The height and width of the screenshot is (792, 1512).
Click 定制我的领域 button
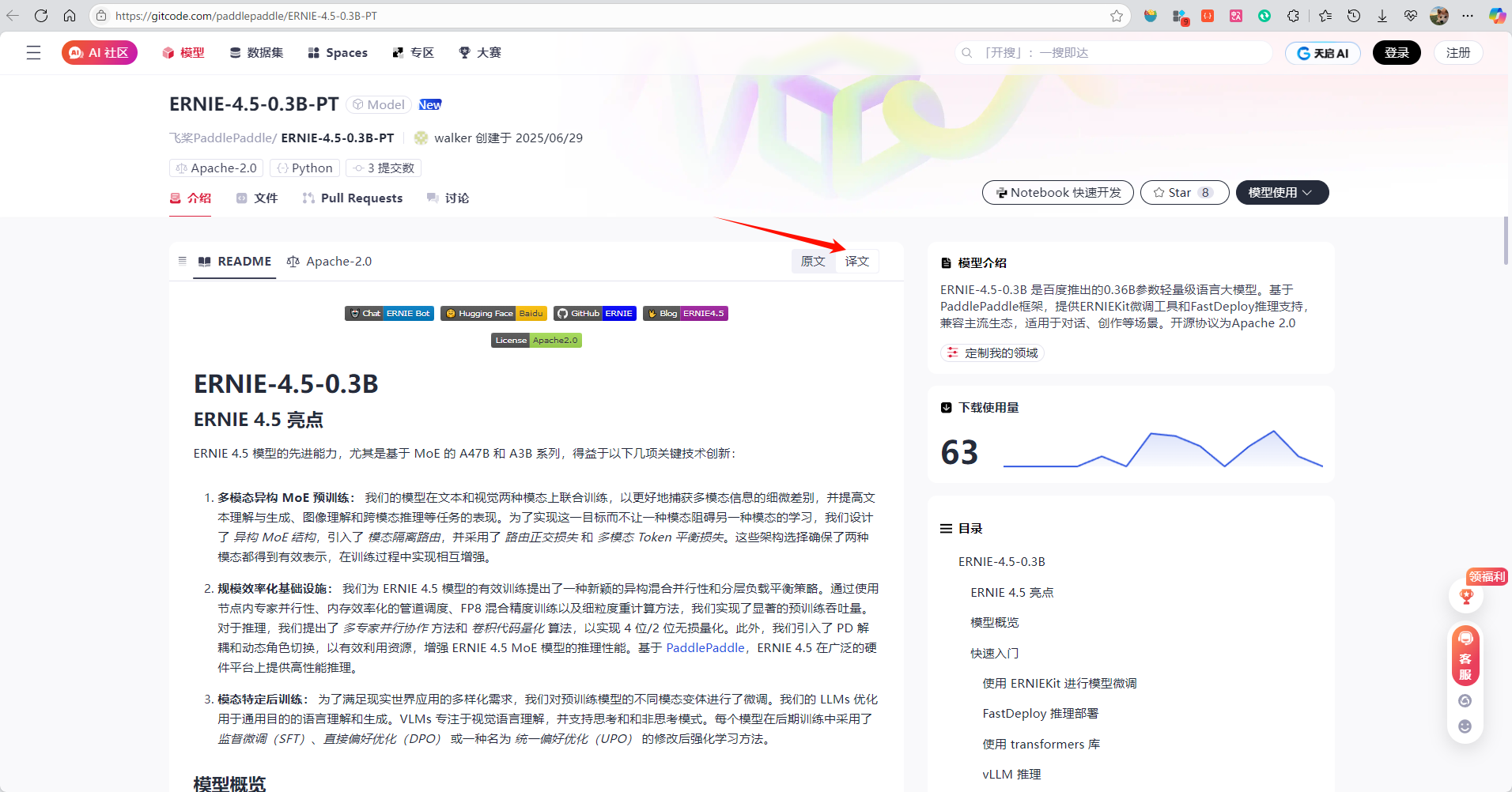[x=992, y=353]
